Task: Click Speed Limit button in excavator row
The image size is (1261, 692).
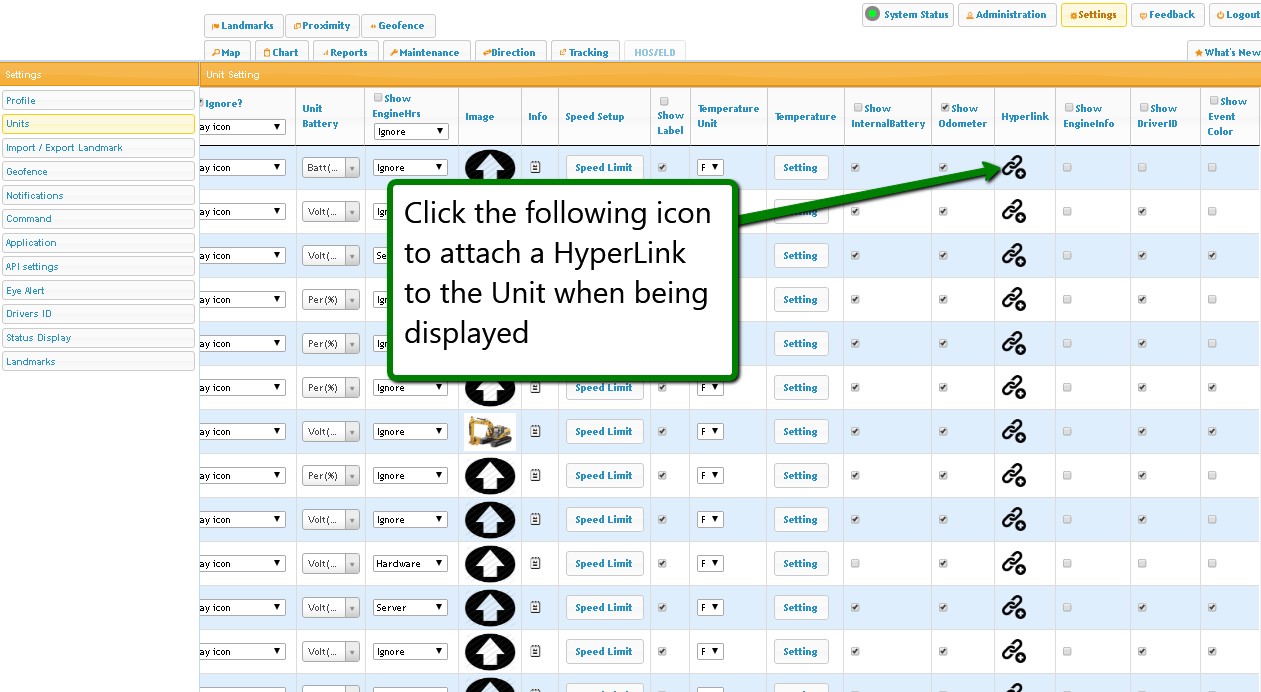Action: tap(604, 432)
